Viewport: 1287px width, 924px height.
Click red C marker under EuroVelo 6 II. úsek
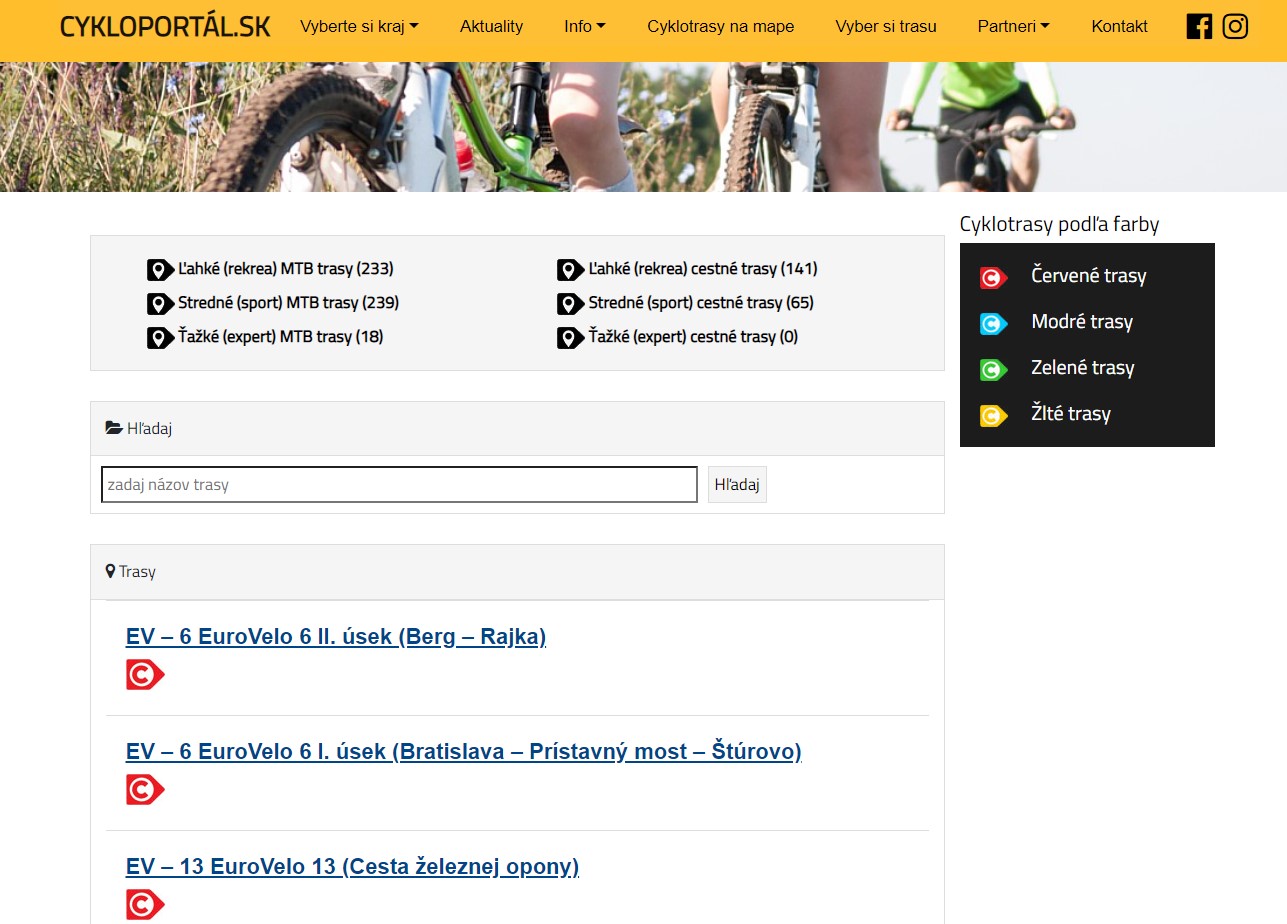click(x=145, y=675)
